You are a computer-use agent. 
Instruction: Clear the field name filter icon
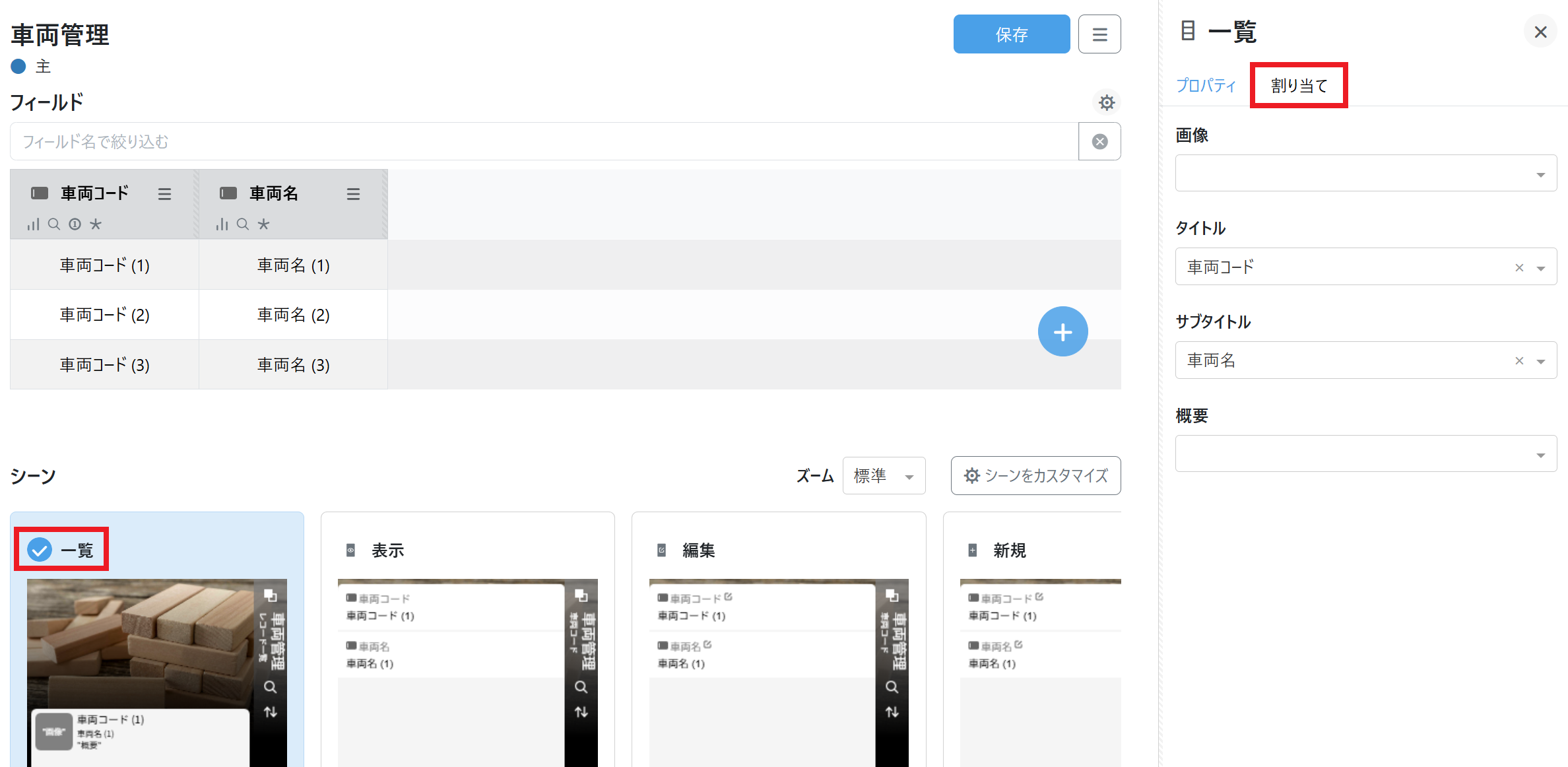point(1099,142)
